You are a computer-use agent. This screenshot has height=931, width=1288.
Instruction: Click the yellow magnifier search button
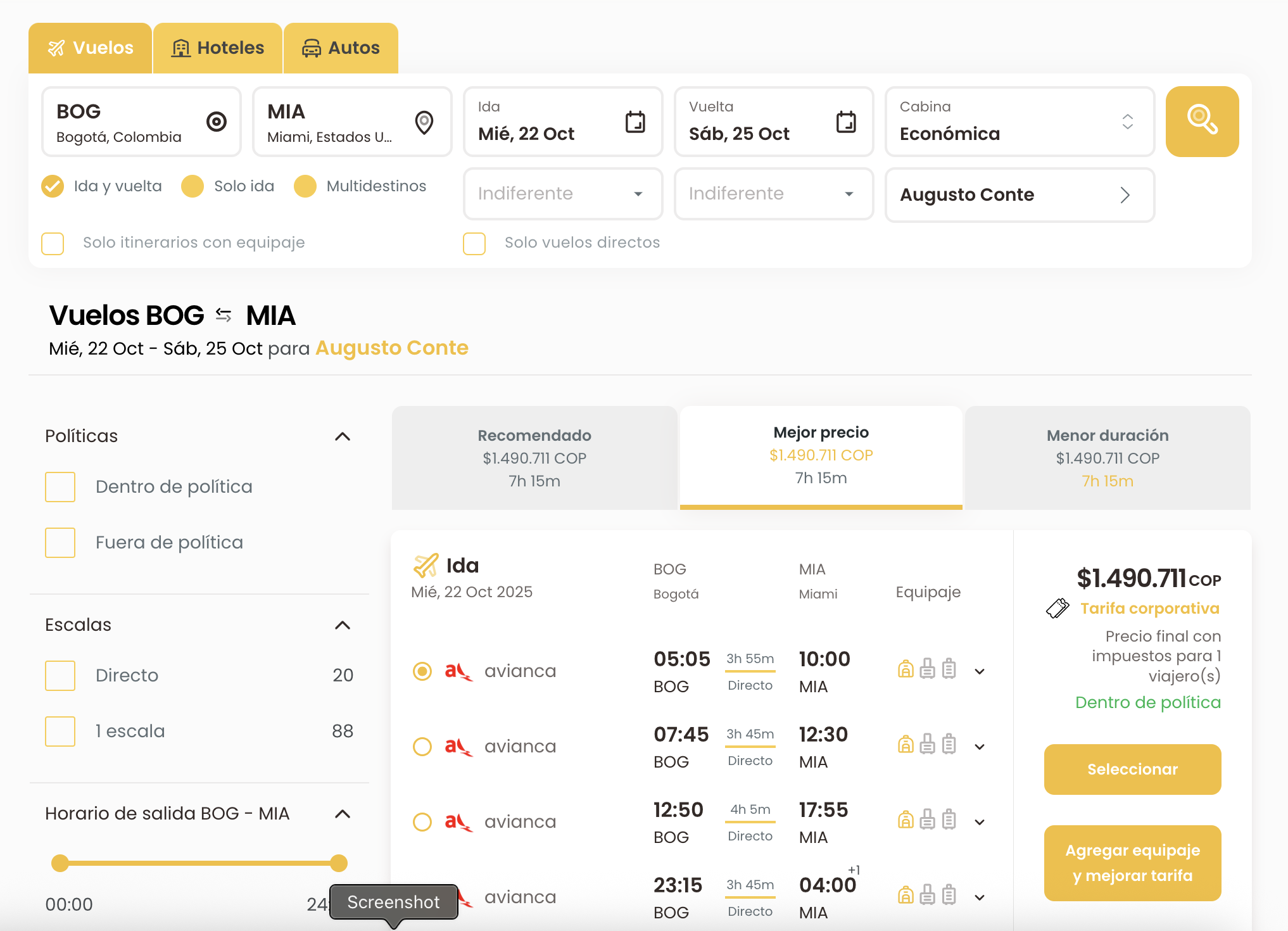pos(1201,121)
